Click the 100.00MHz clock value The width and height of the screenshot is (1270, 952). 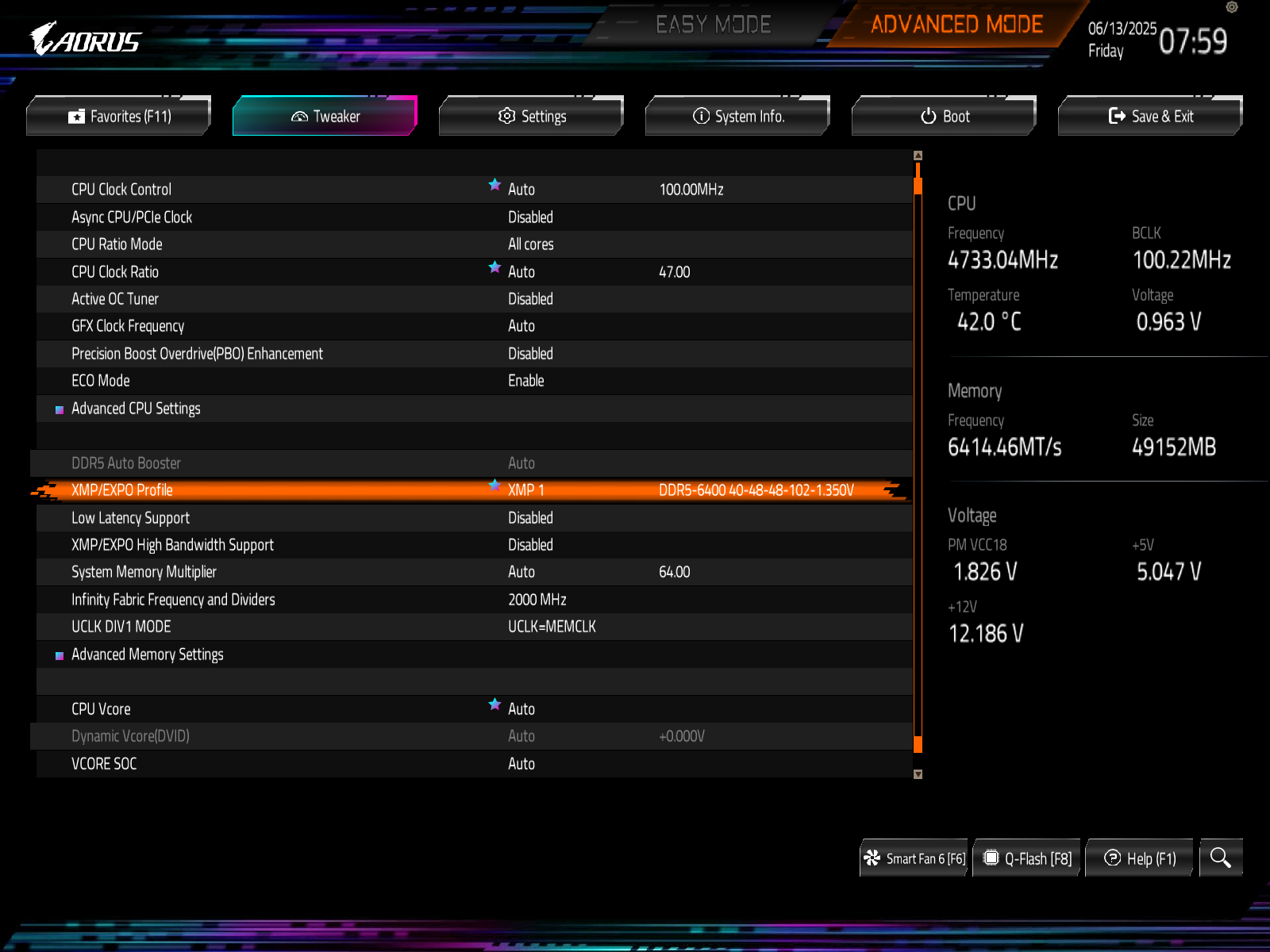tap(691, 190)
